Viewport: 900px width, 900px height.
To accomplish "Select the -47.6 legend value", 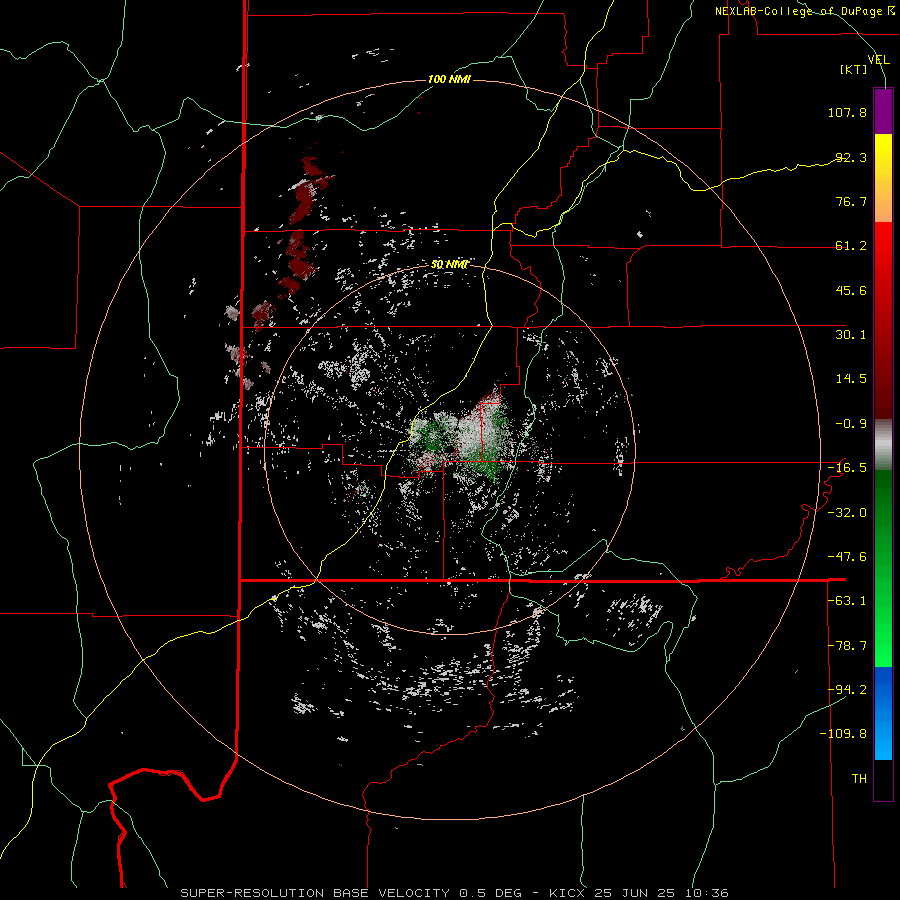I will click(847, 557).
